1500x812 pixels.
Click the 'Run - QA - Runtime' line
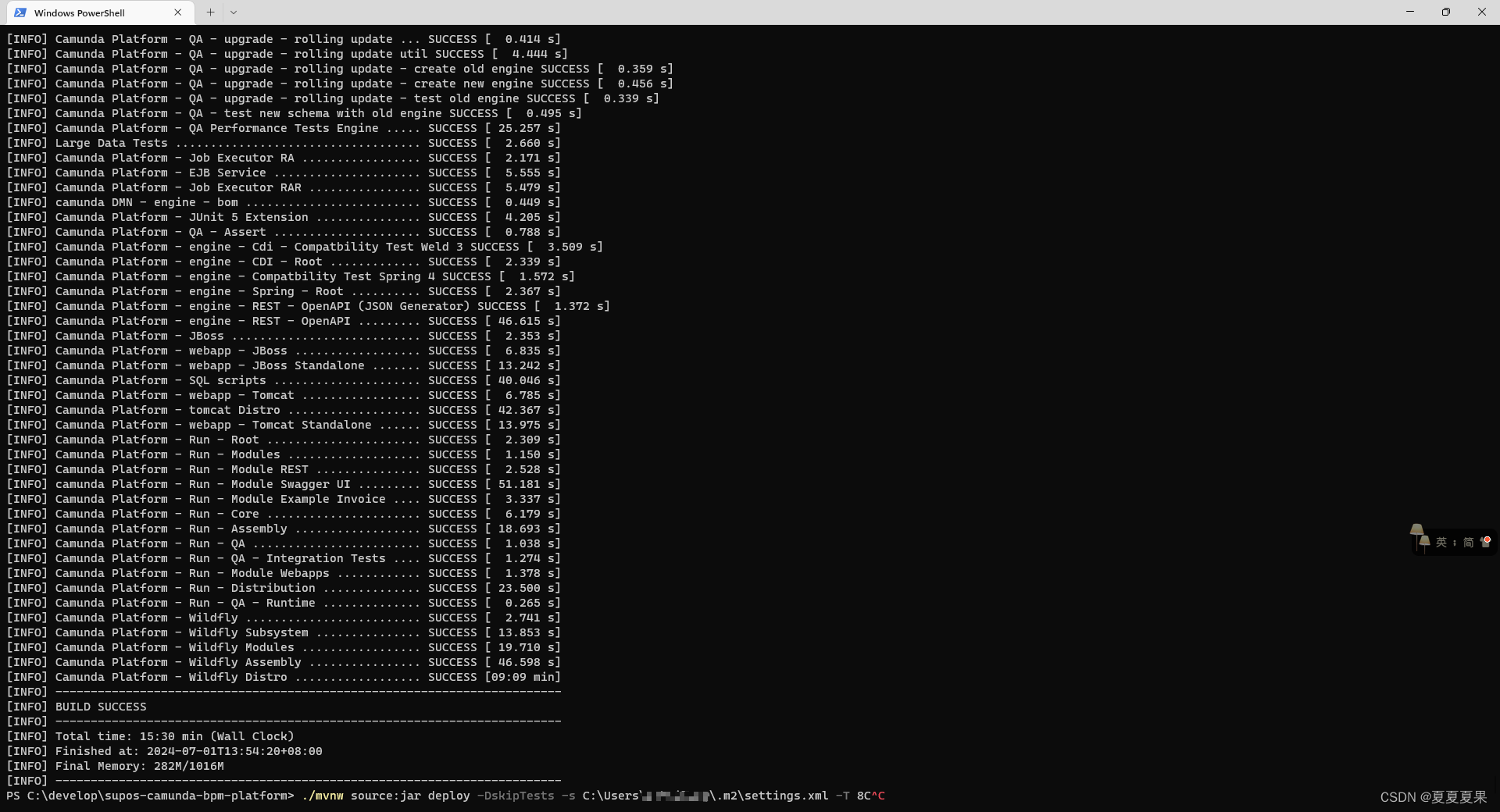pos(284,603)
